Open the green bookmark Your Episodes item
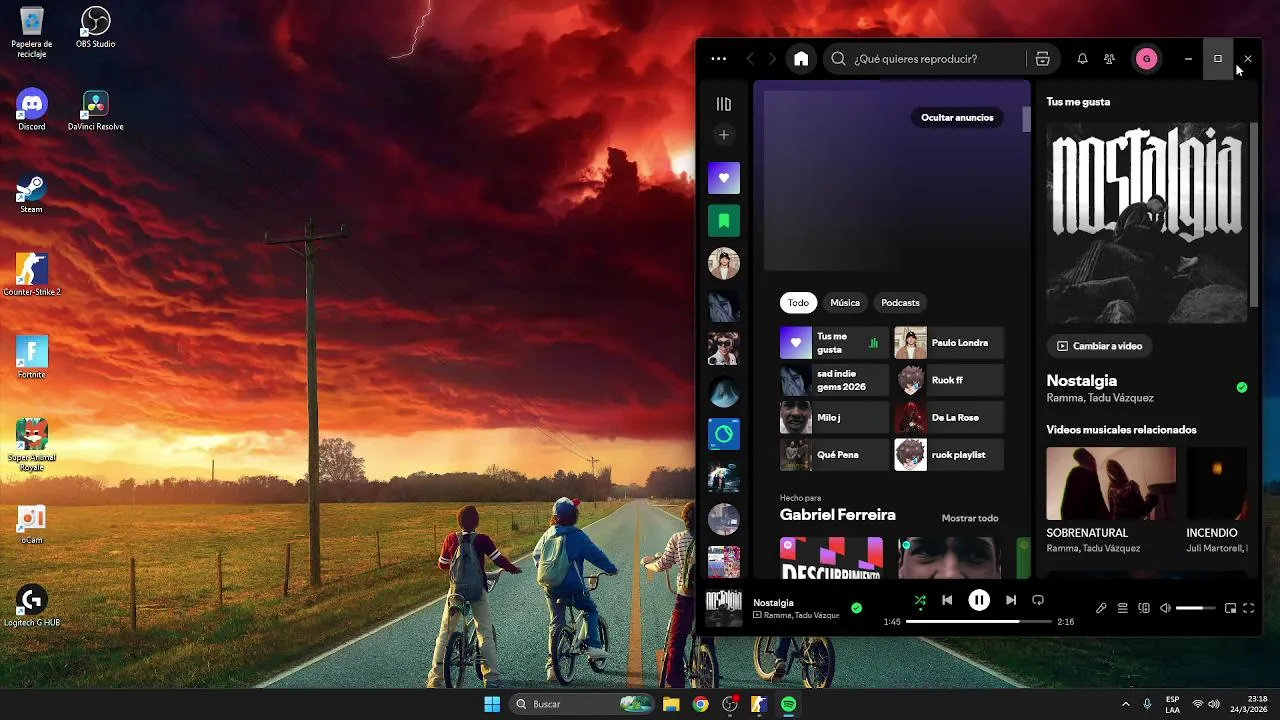Image resolution: width=1280 pixels, height=720 pixels. coord(724,220)
